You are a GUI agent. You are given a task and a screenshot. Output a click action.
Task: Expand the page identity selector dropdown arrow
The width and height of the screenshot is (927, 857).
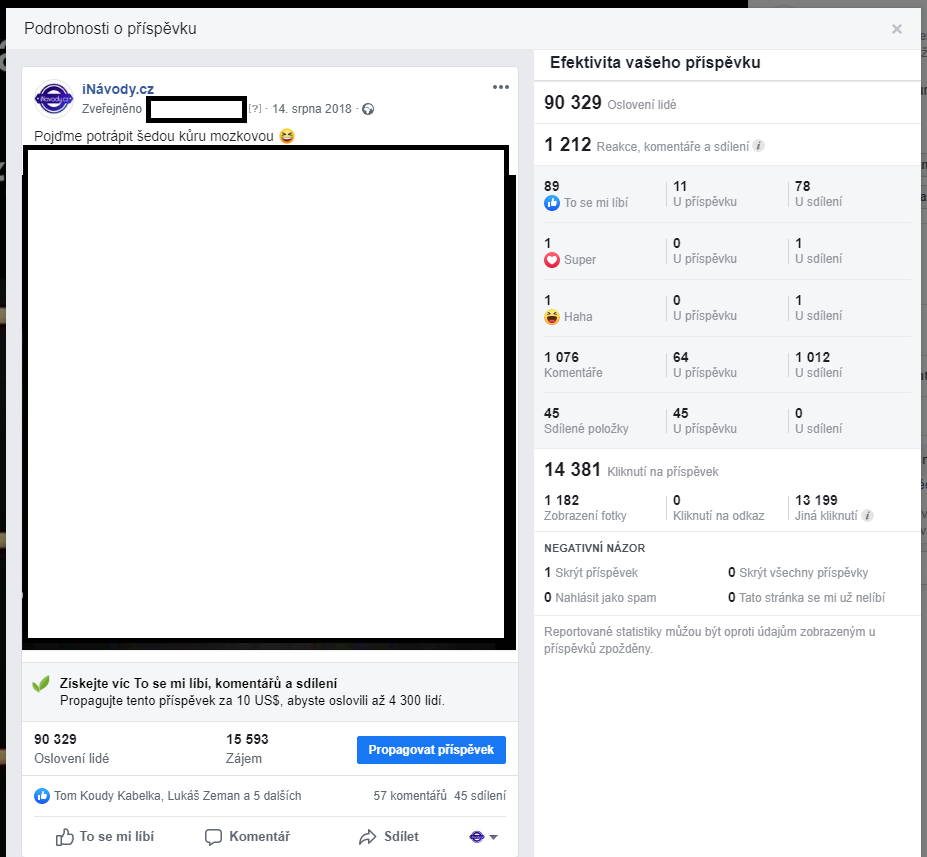pos(494,836)
